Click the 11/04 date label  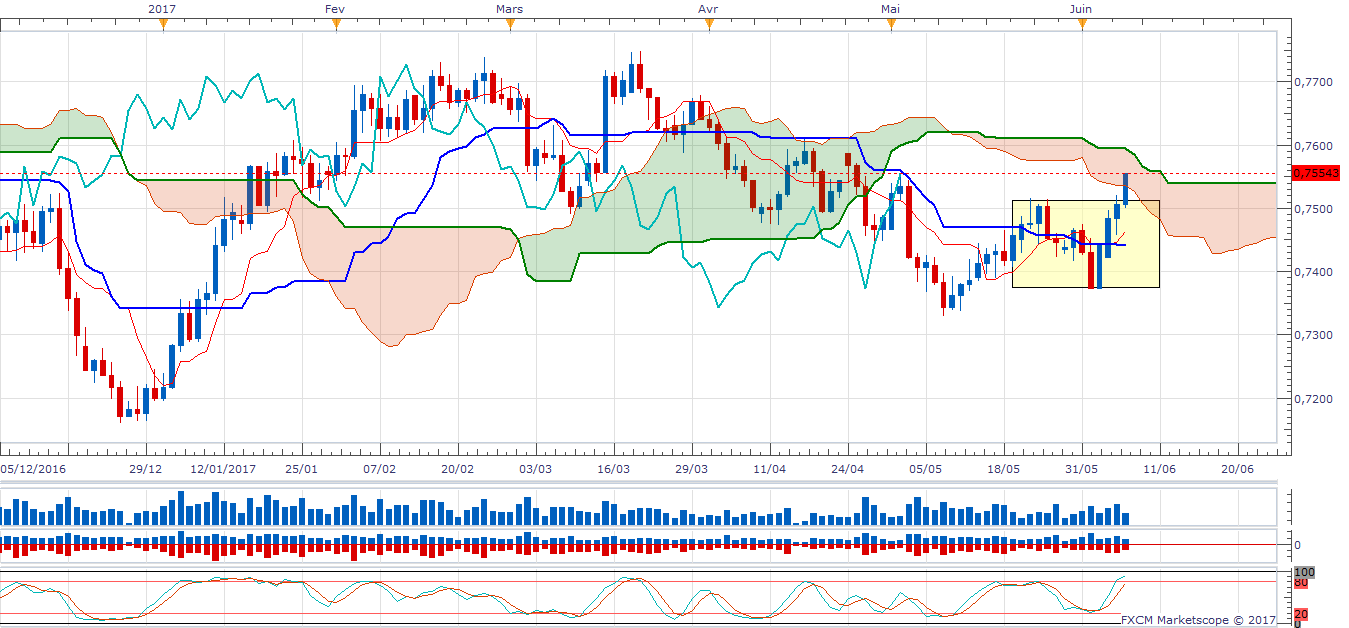pyautogui.click(x=769, y=467)
